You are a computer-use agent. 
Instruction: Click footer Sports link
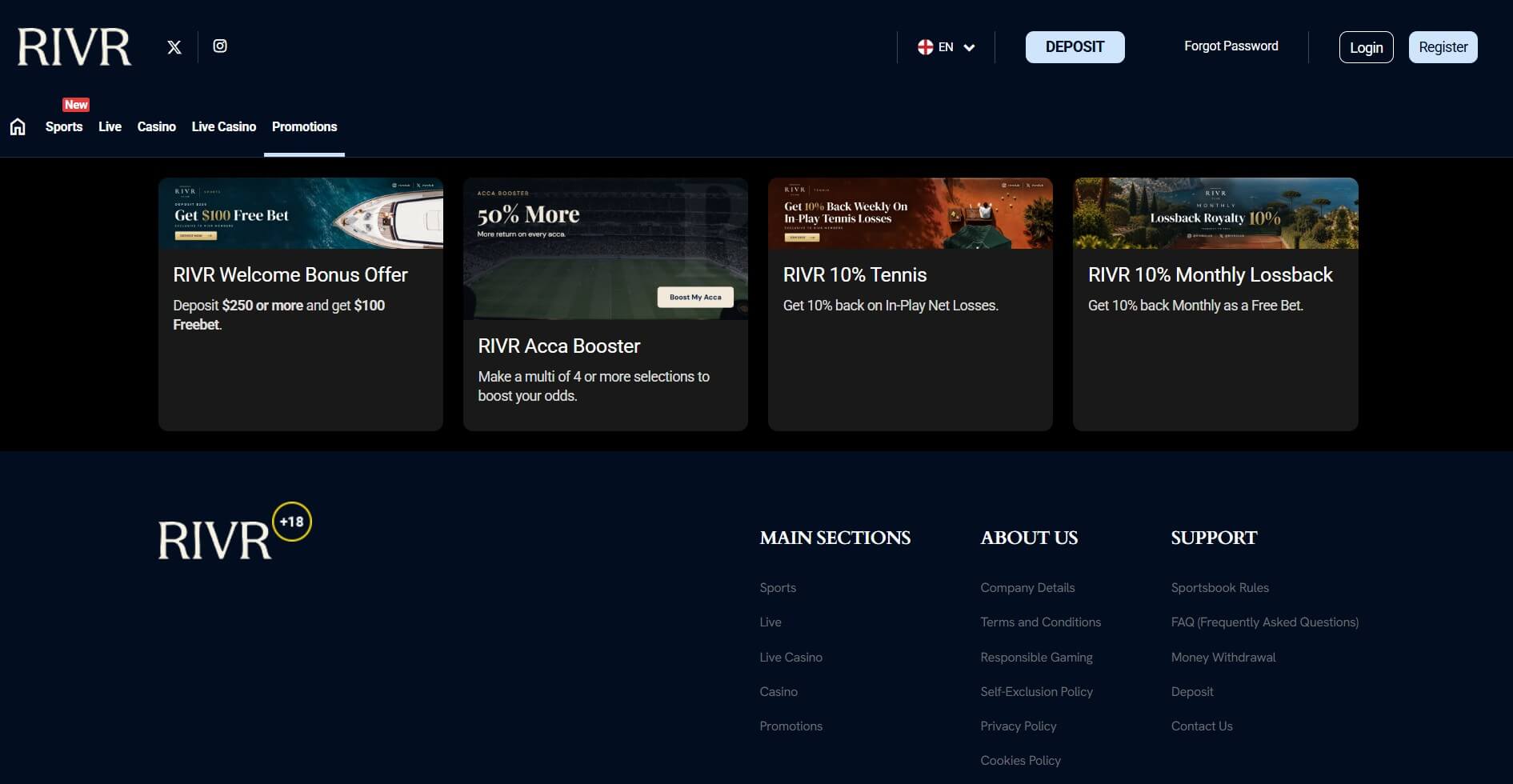coord(778,587)
